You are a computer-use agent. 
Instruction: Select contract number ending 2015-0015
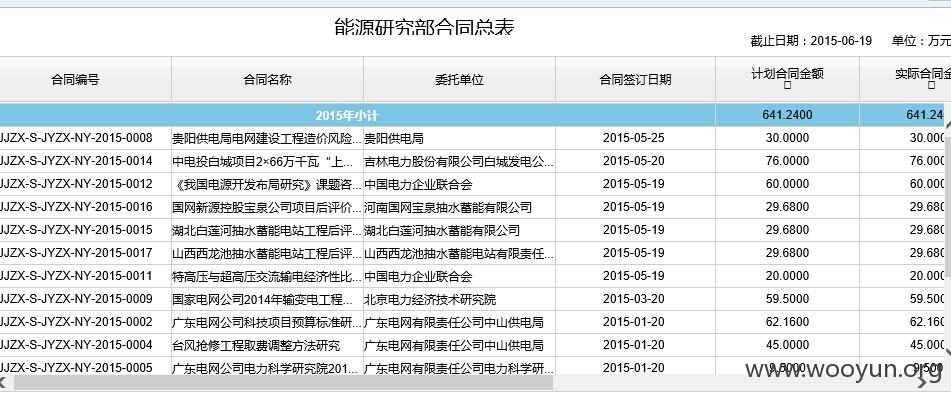(76, 231)
